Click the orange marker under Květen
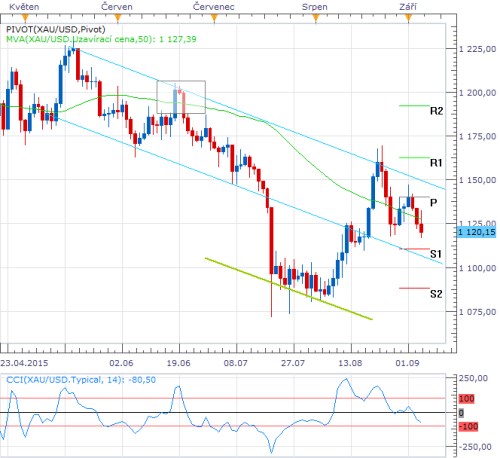 [24, 19]
